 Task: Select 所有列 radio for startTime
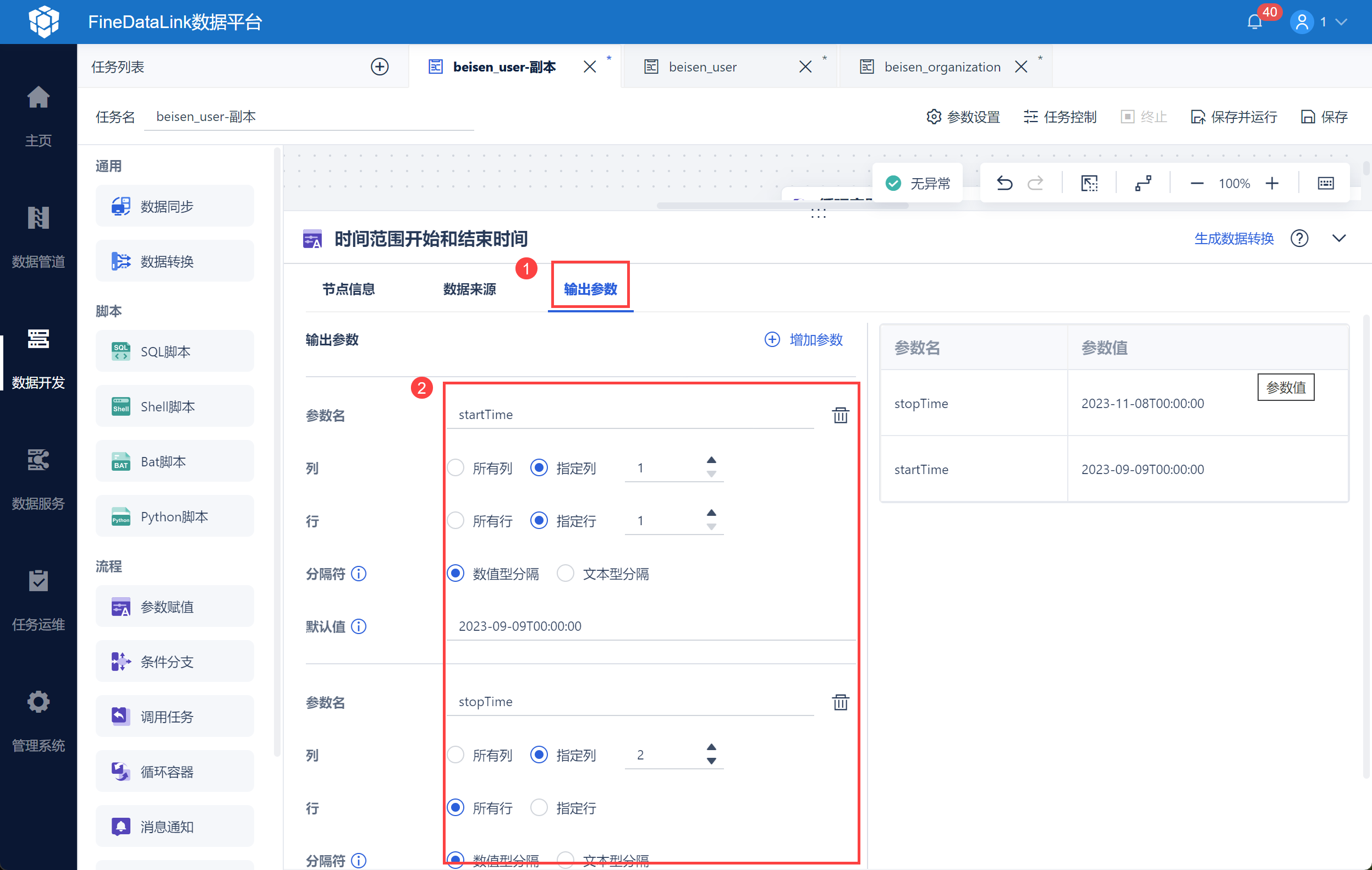pos(456,468)
